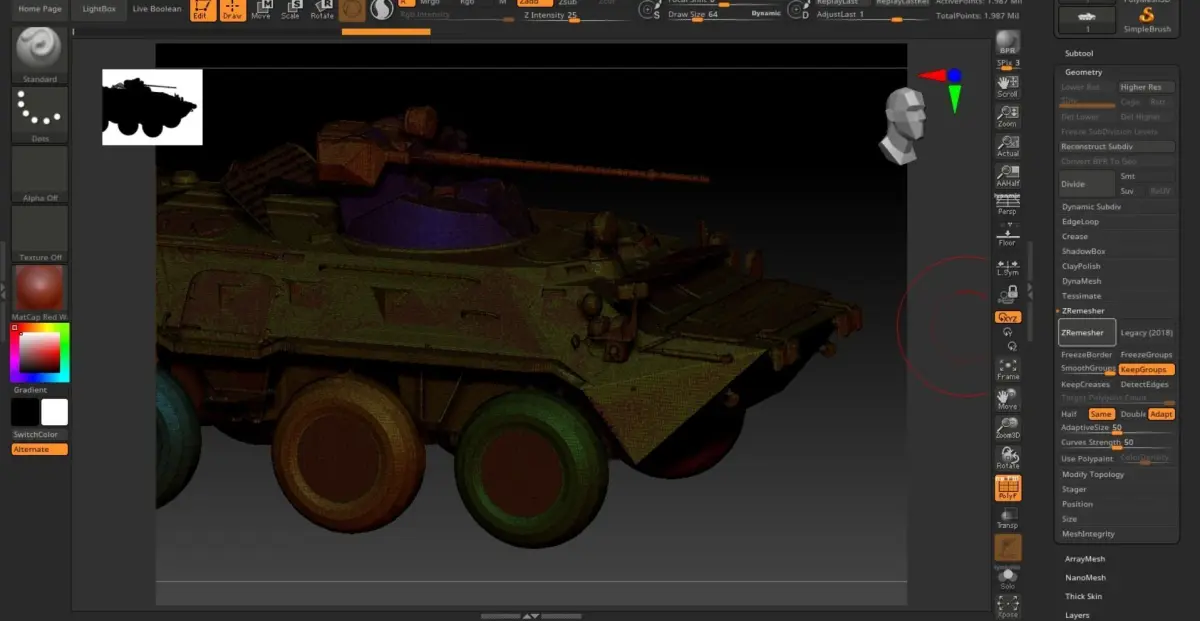
Task: Open the MatCap Red Wax material picker
Action: coord(40,293)
